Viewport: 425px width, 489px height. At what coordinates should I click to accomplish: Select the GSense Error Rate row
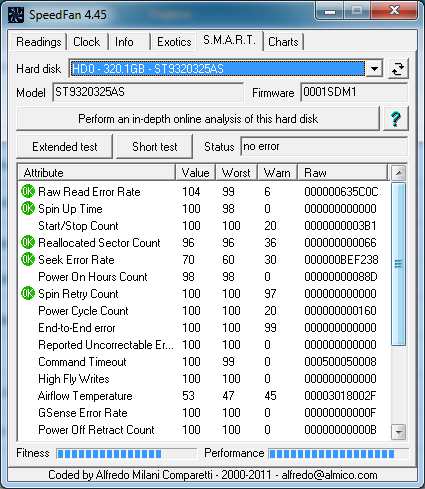pyautogui.click(x=204, y=413)
